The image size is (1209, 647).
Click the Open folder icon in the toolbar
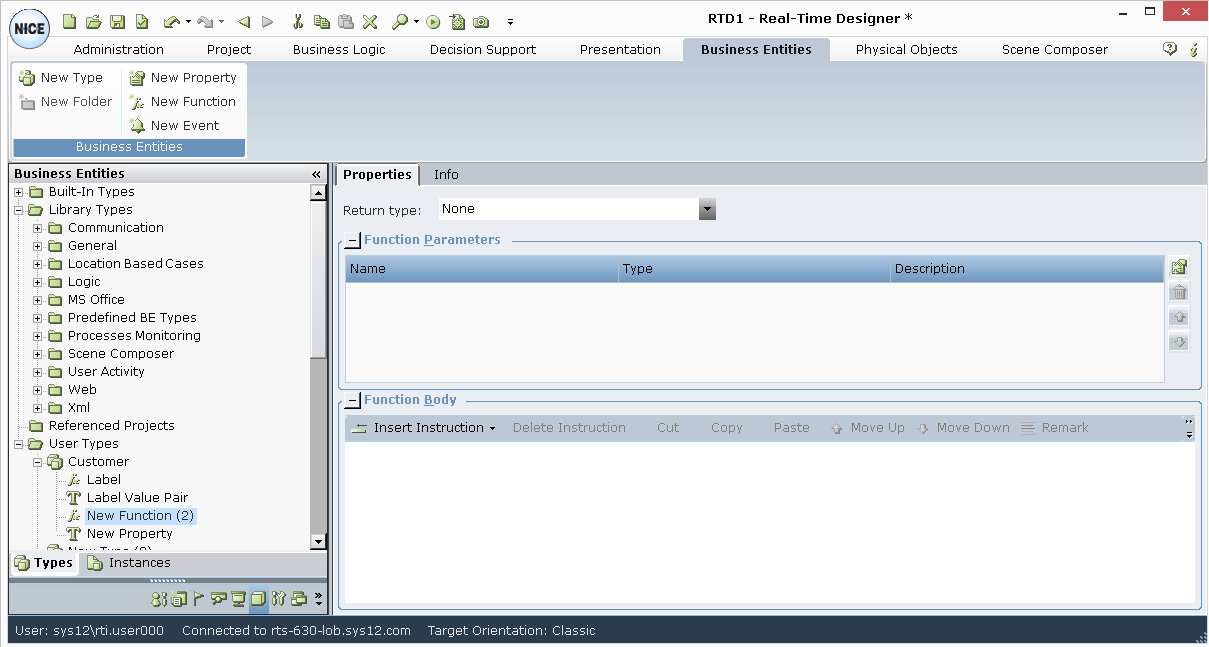click(93, 21)
